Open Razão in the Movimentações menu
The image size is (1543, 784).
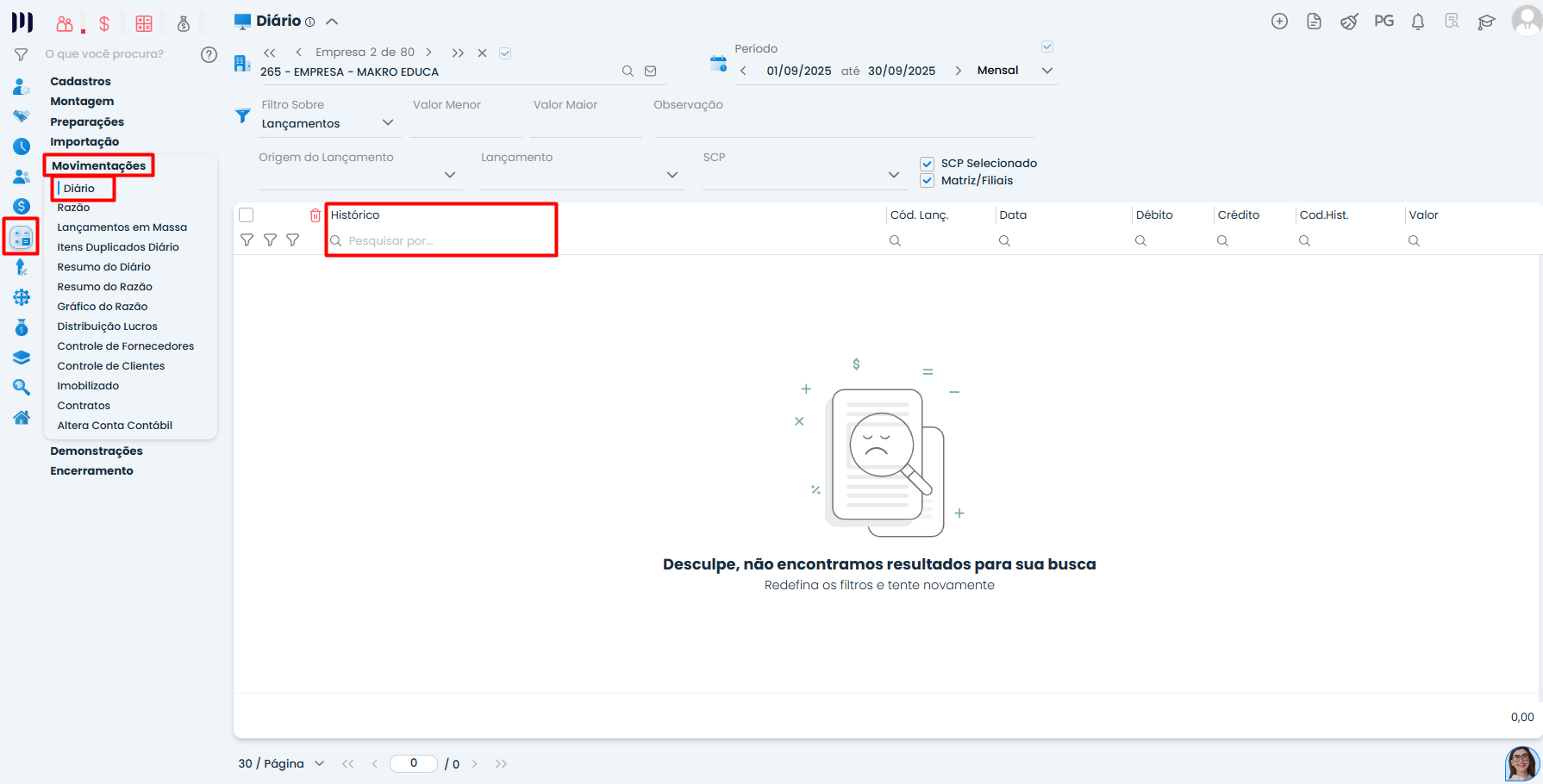click(73, 208)
